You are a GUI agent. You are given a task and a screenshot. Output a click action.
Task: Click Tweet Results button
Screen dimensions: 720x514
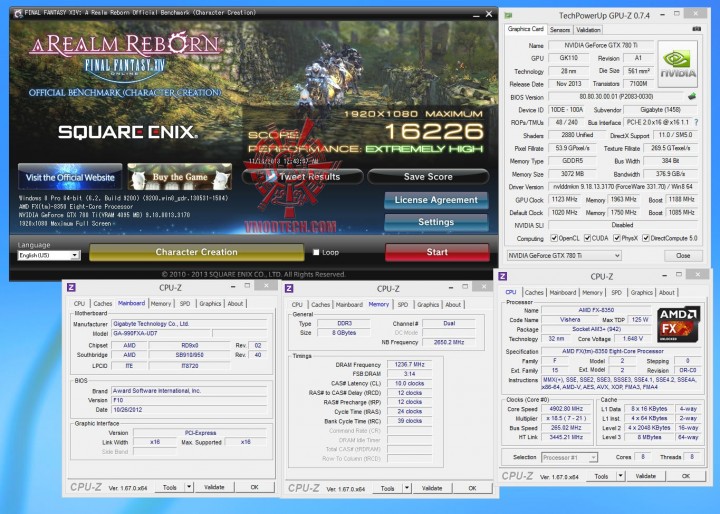303,176
